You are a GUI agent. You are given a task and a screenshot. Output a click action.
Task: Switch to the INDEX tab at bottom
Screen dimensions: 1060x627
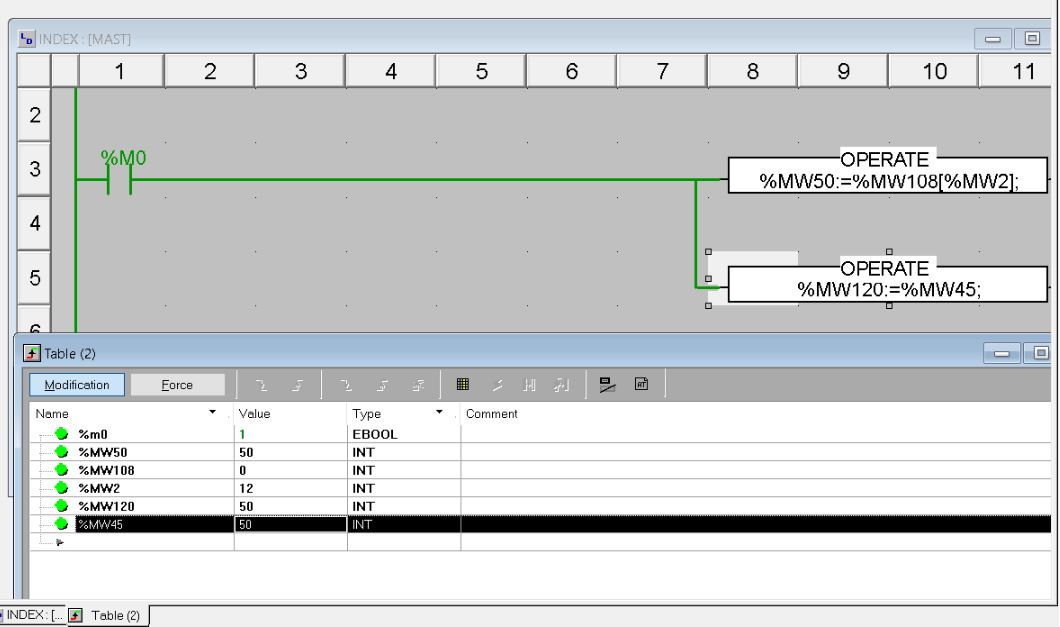(x=33, y=615)
